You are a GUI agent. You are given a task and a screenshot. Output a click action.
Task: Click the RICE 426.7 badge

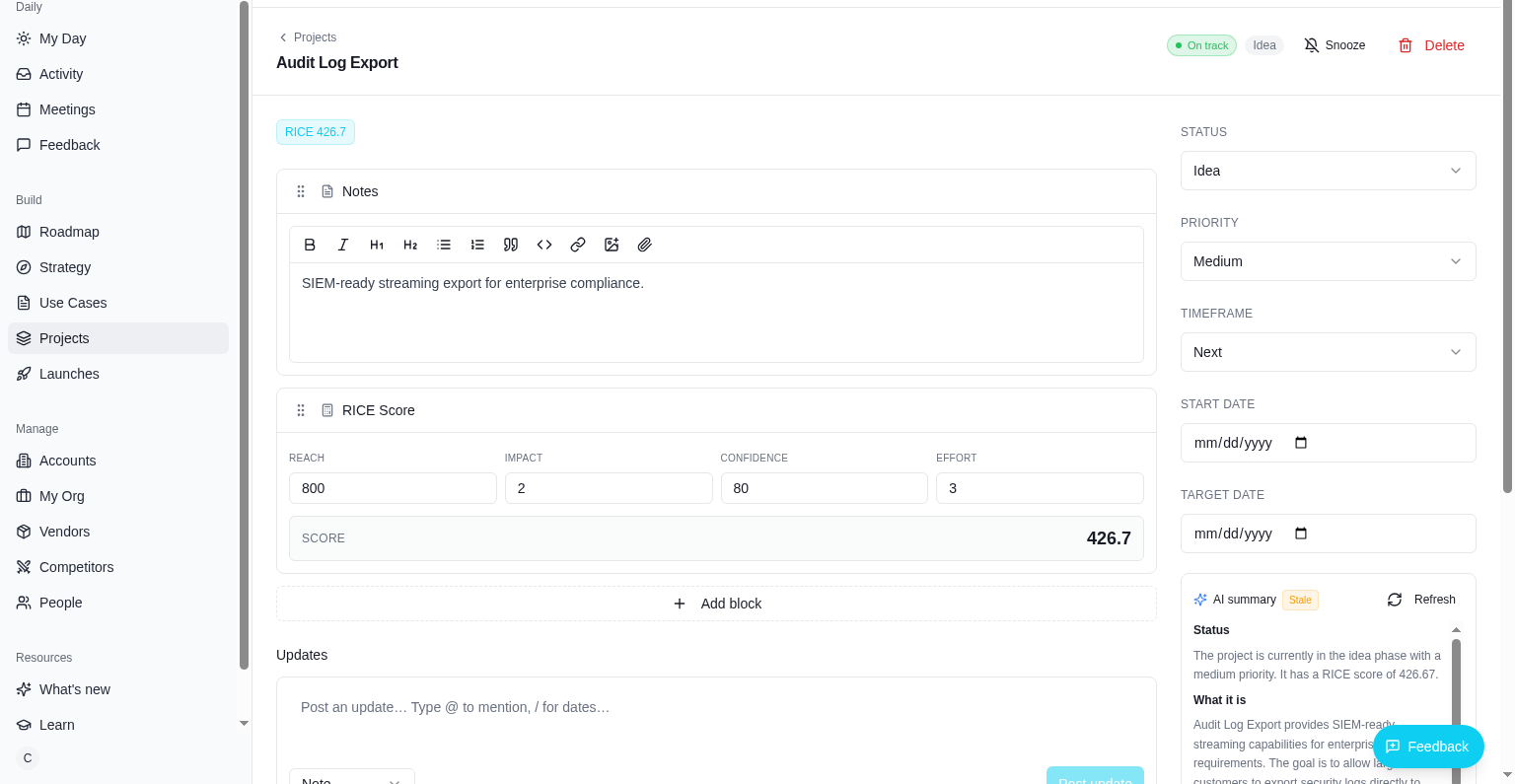coord(316,132)
